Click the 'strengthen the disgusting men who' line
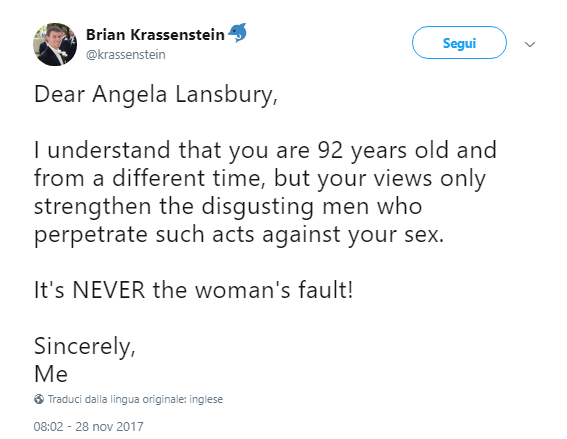 228,207
